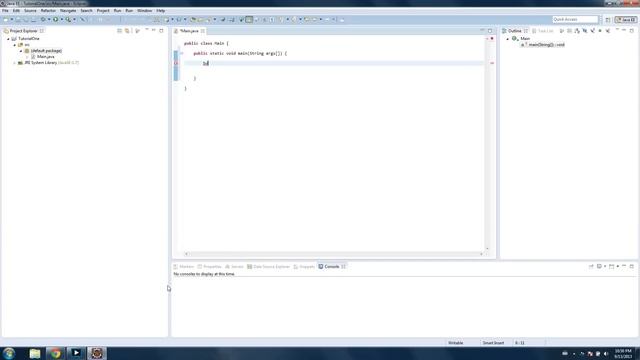Open the File menu
Image resolution: width=640 pixels, height=360 pixels.
5,11
